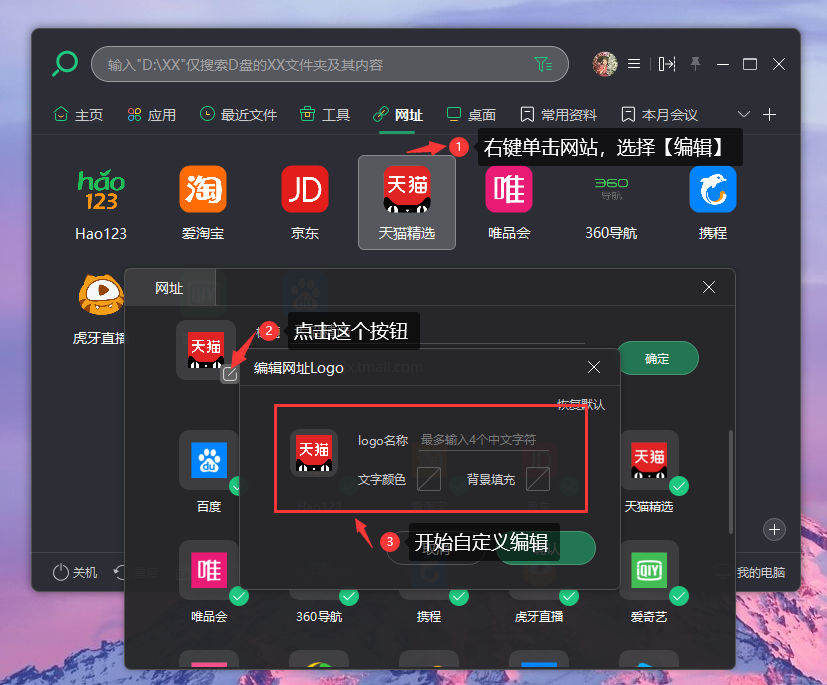Click the site list scrollbar
This screenshot has height=685, width=827.
pos(730,482)
